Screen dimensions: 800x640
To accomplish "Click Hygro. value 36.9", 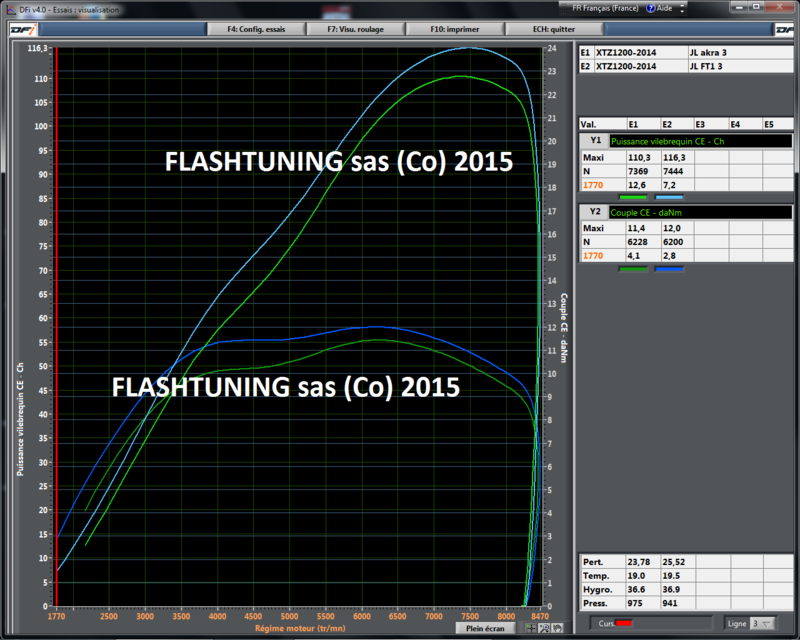I will pyautogui.click(x=678, y=589).
